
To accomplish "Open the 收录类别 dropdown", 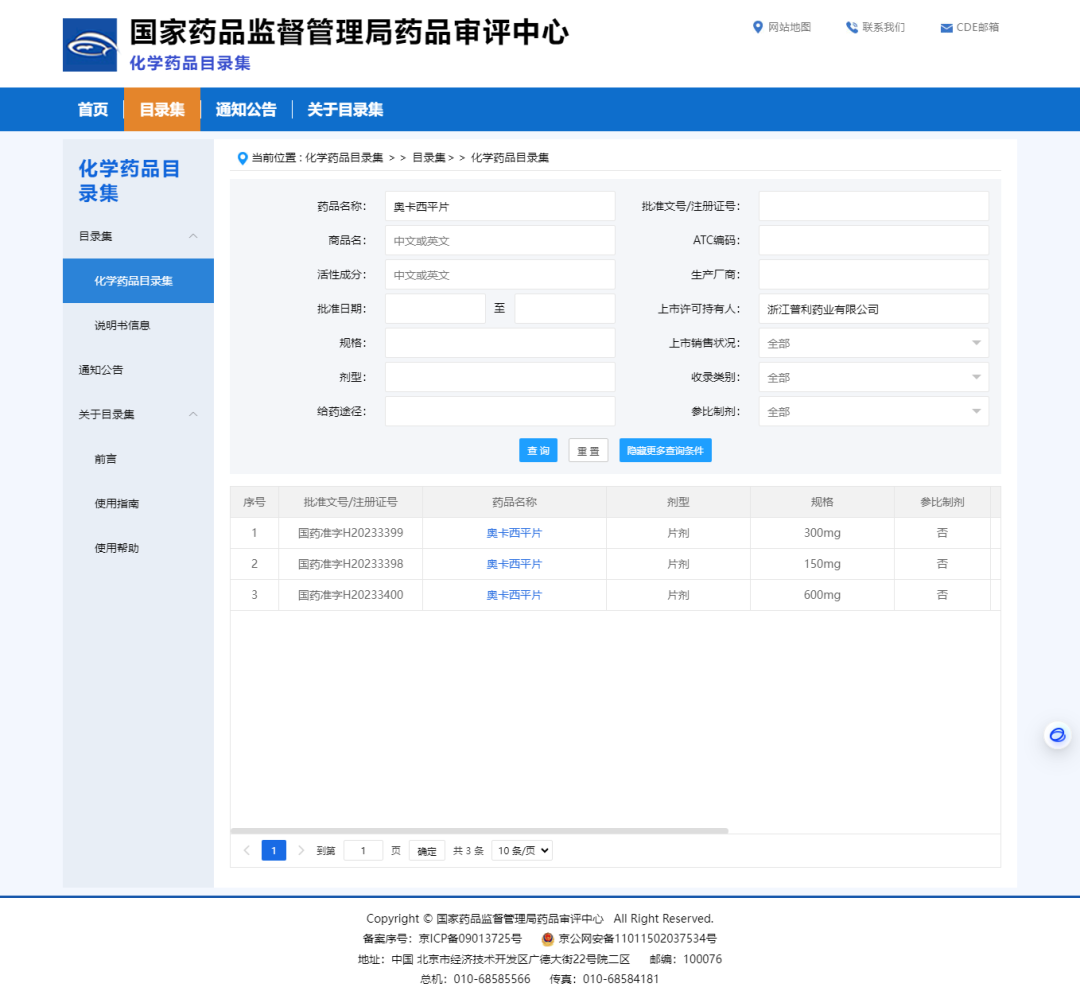I will [873, 377].
